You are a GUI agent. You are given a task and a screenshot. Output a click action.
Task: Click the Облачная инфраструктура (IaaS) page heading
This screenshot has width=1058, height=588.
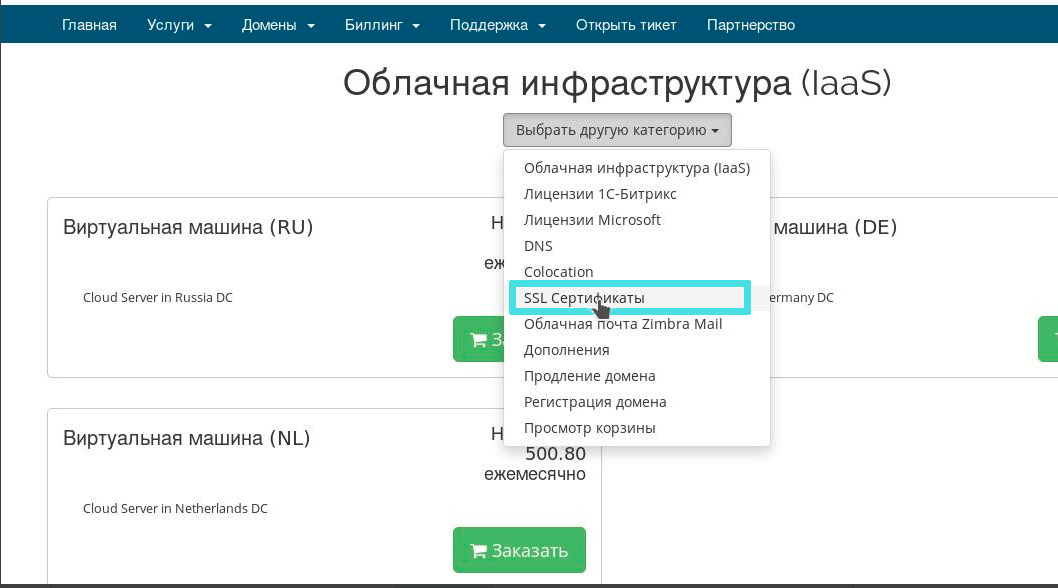(617, 83)
